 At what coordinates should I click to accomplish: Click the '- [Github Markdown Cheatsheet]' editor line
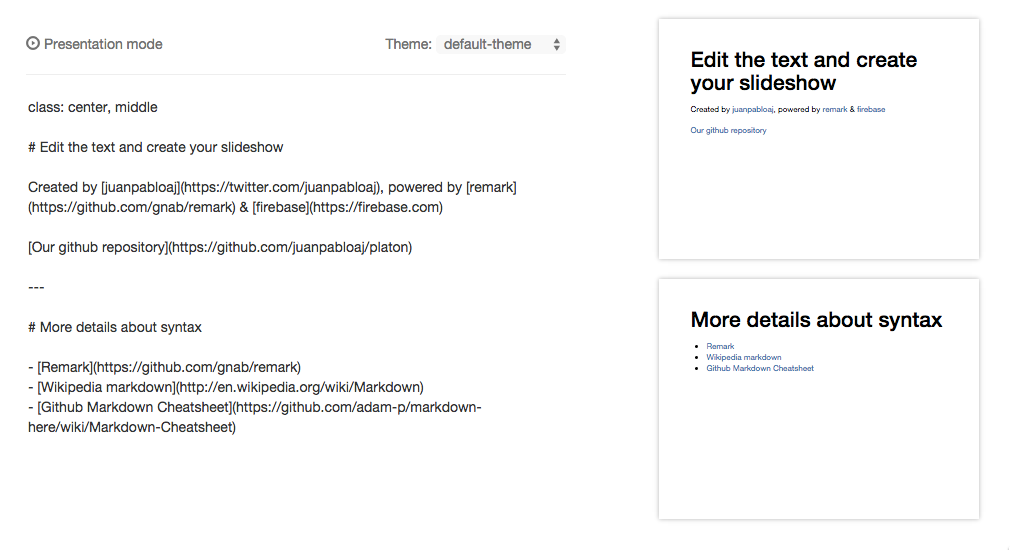[x=255, y=406]
